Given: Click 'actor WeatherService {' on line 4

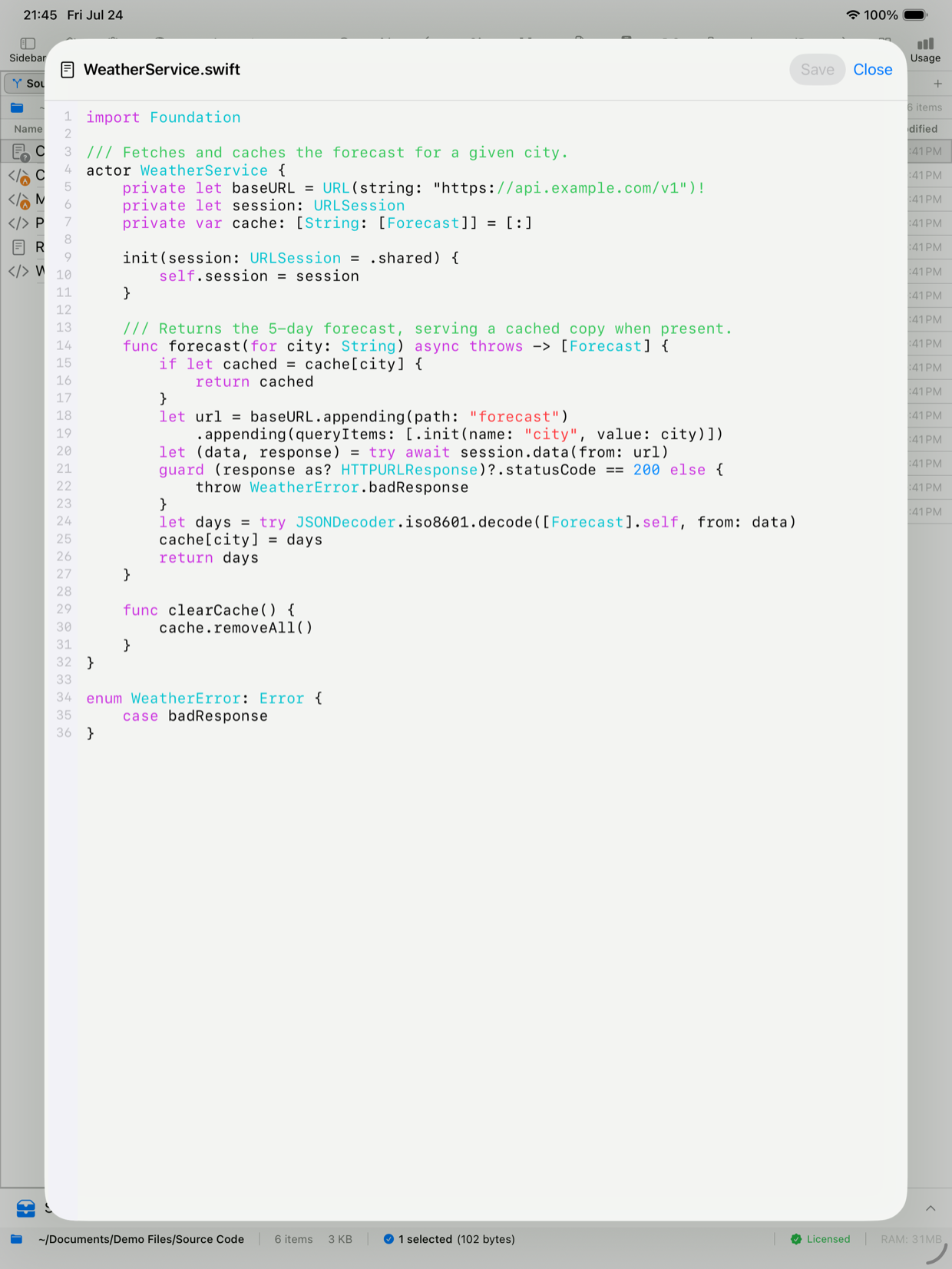Looking at the screenshot, I should pos(186,170).
